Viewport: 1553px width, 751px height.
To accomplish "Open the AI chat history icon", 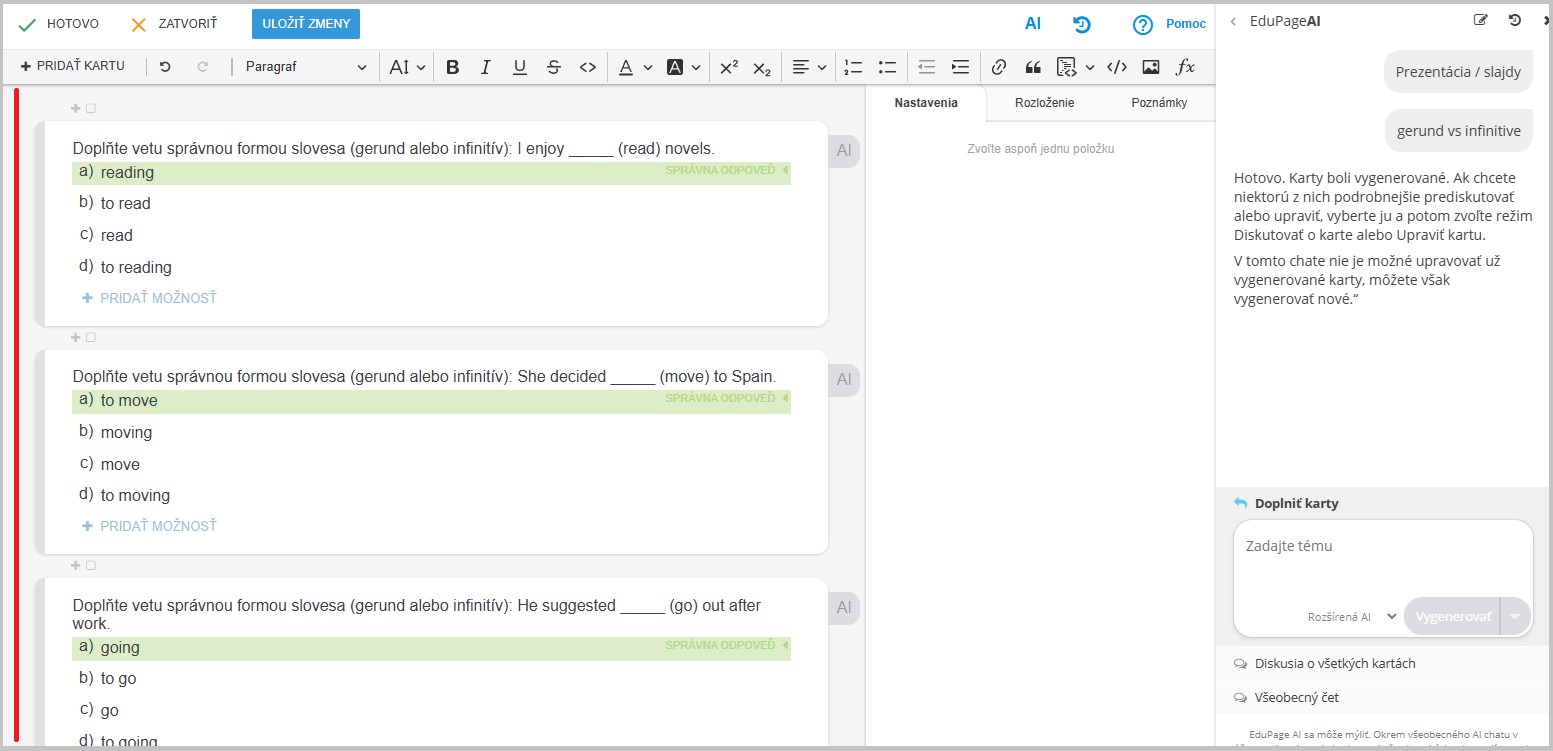I will (x=1515, y=21).
